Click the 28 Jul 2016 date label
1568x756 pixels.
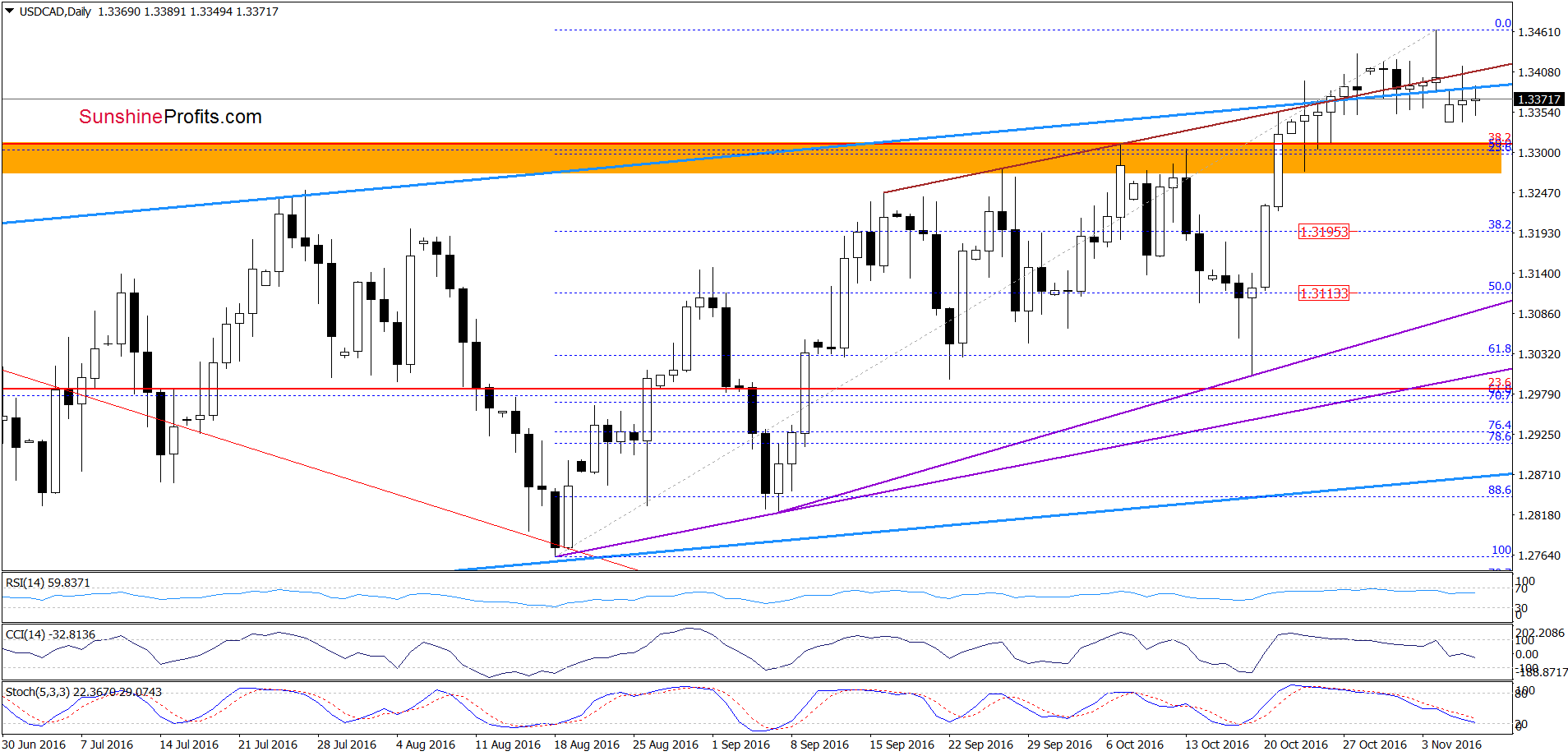click(x=347, y=744)
